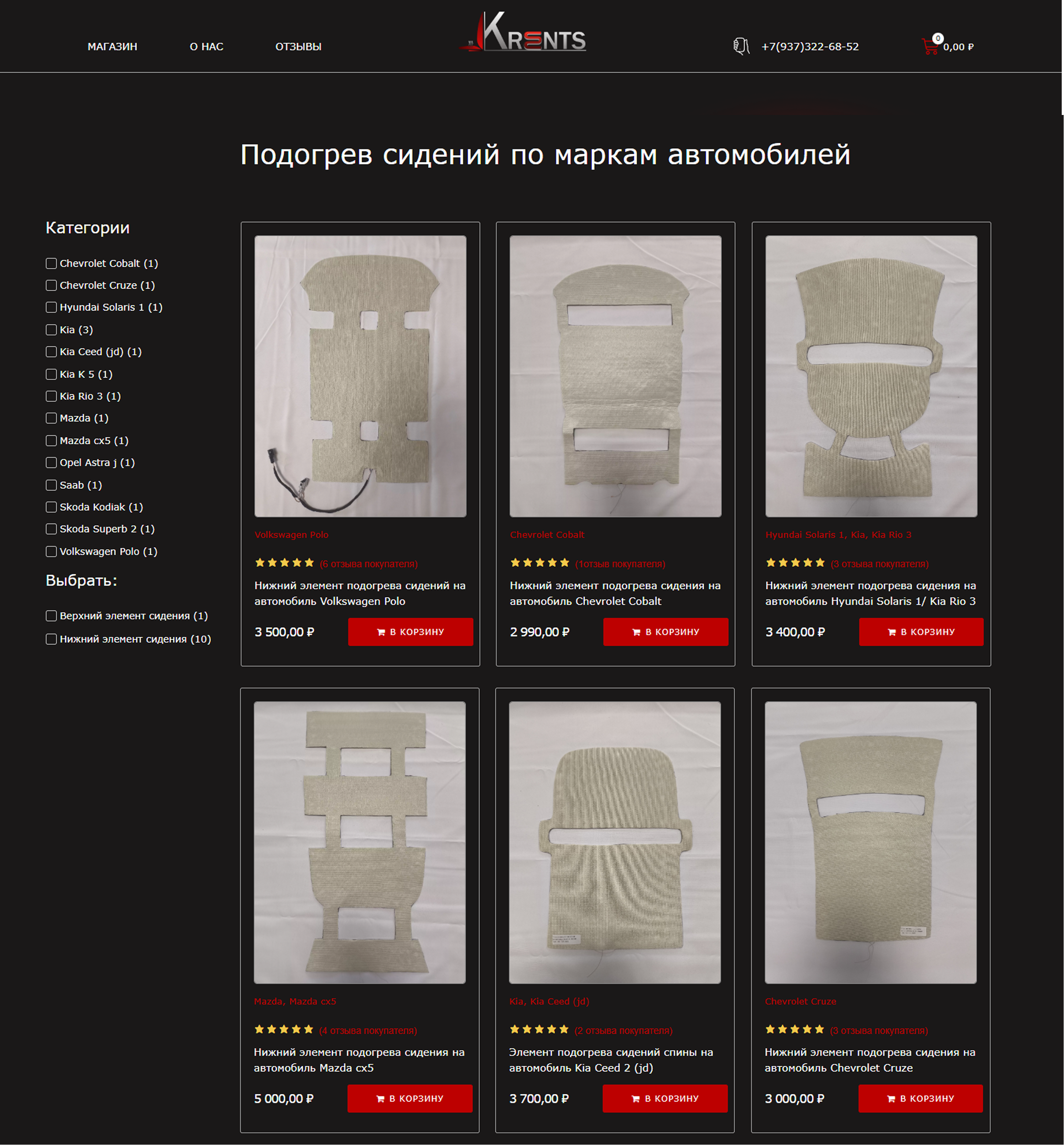Click the phone handset icon
The height and width of the screenshot is (1145, 1064).
point(741,46)
